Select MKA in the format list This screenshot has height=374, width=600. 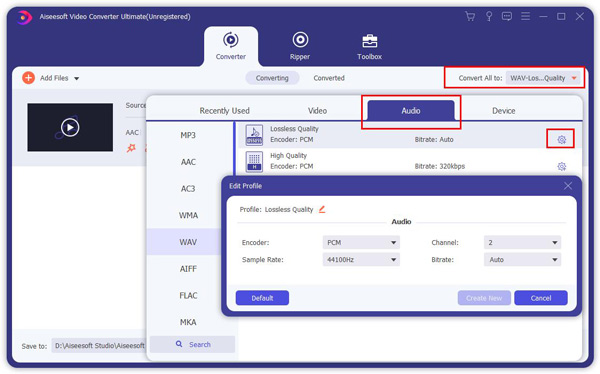pos(188,322)
